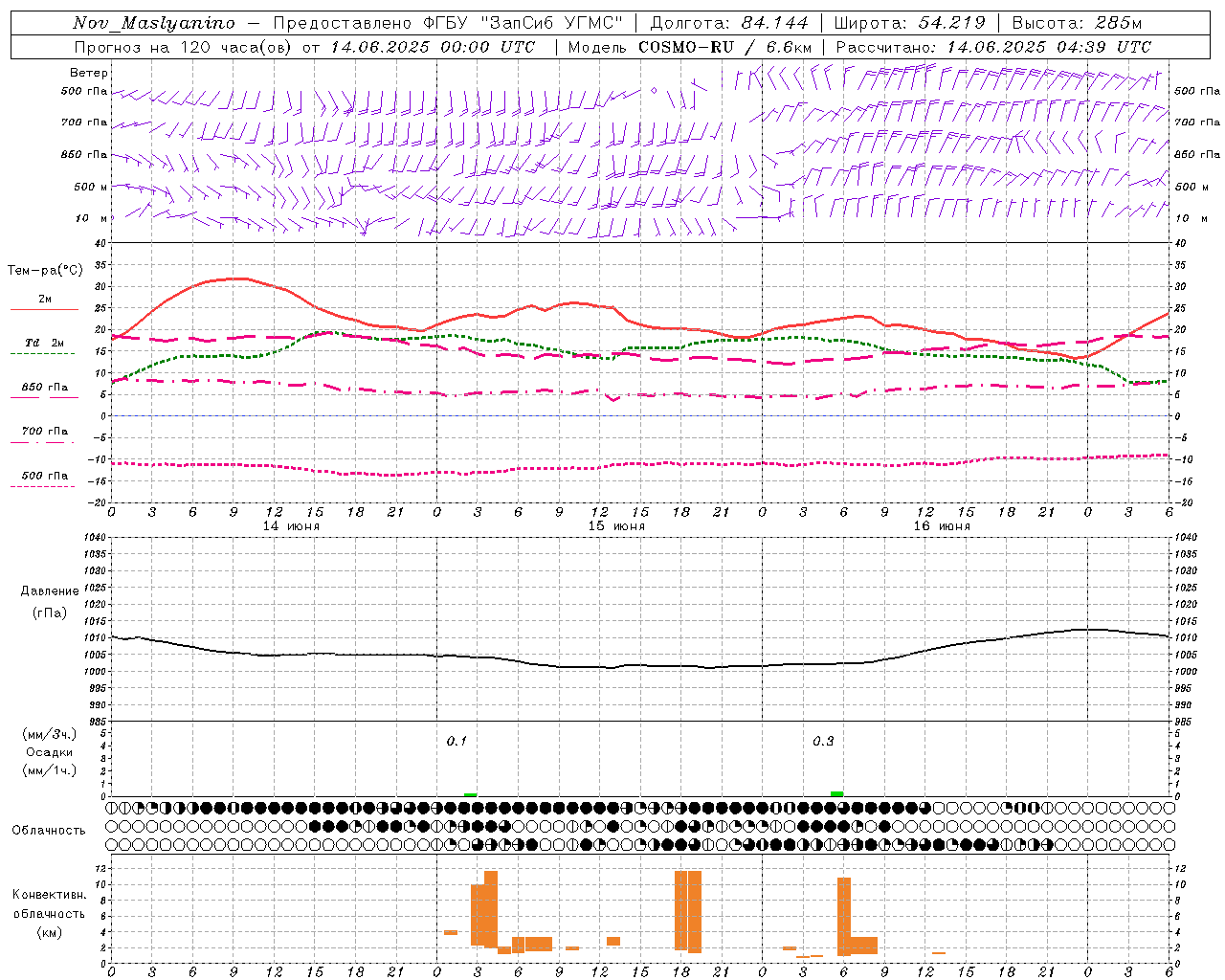The width and height of the screenshot is (1225, 980).
Task: Click the Модель COSMO-RU / 6.6км text
Action: 690,46
